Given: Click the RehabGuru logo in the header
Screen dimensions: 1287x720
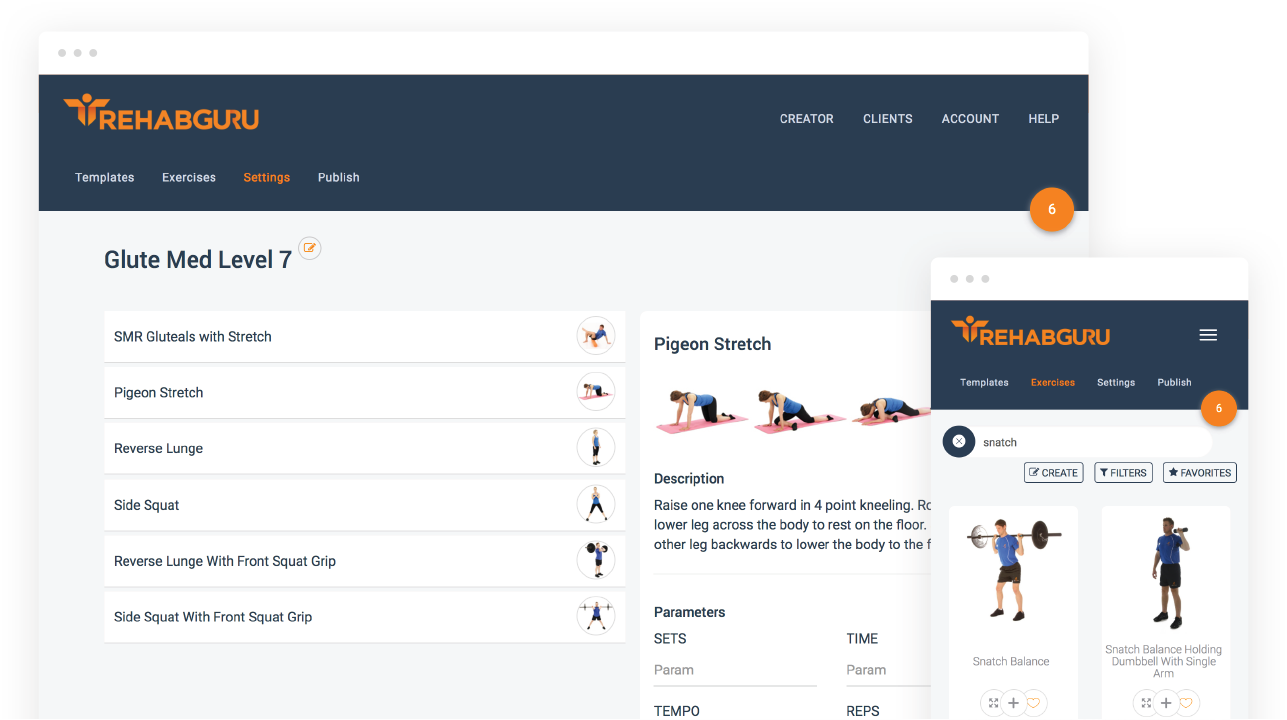Looking at the screenshot, I should (x=160, y=114).
